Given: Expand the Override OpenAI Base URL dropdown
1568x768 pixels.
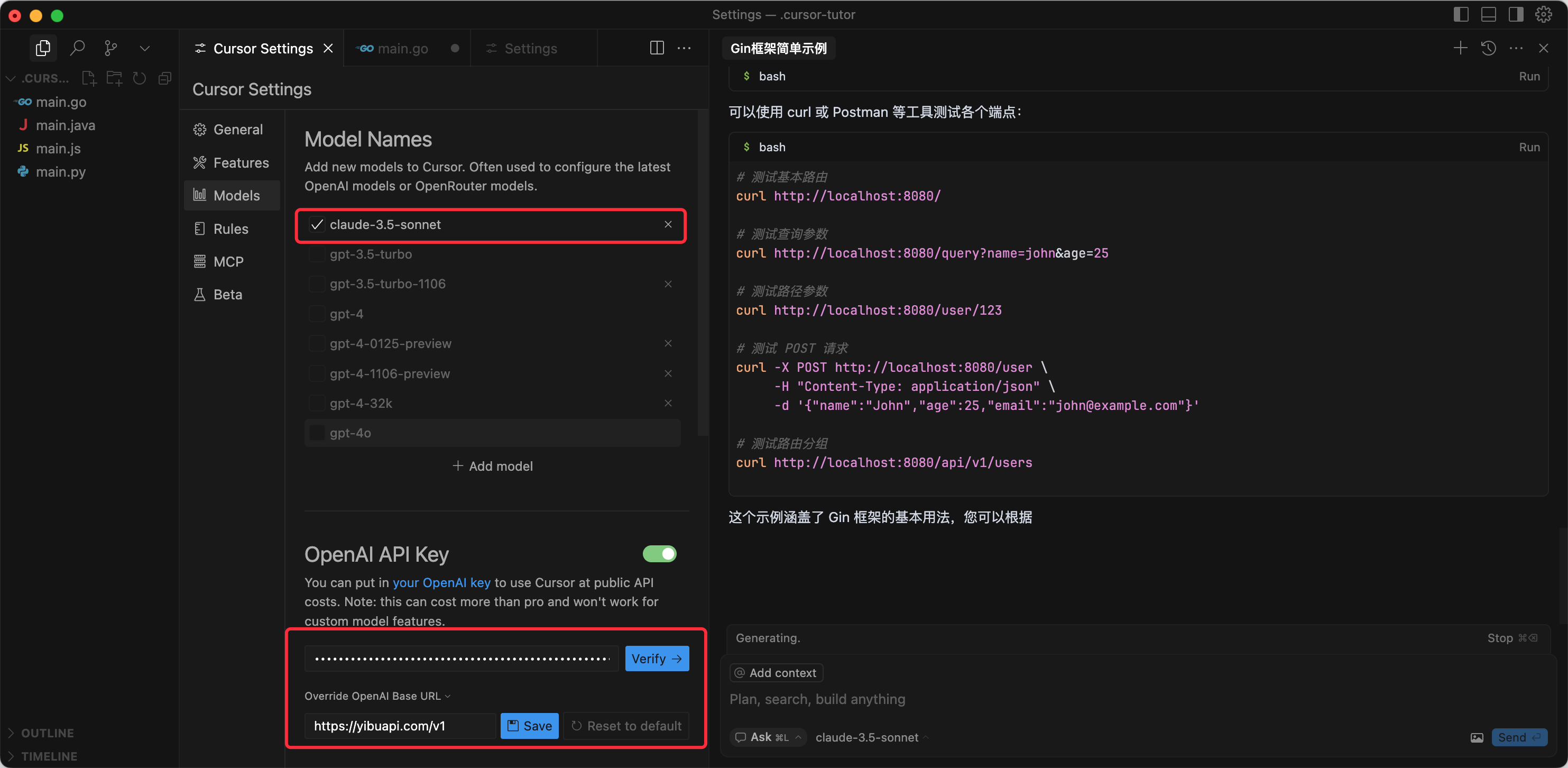Looking at the screenshot, I should tap(448, 696).
